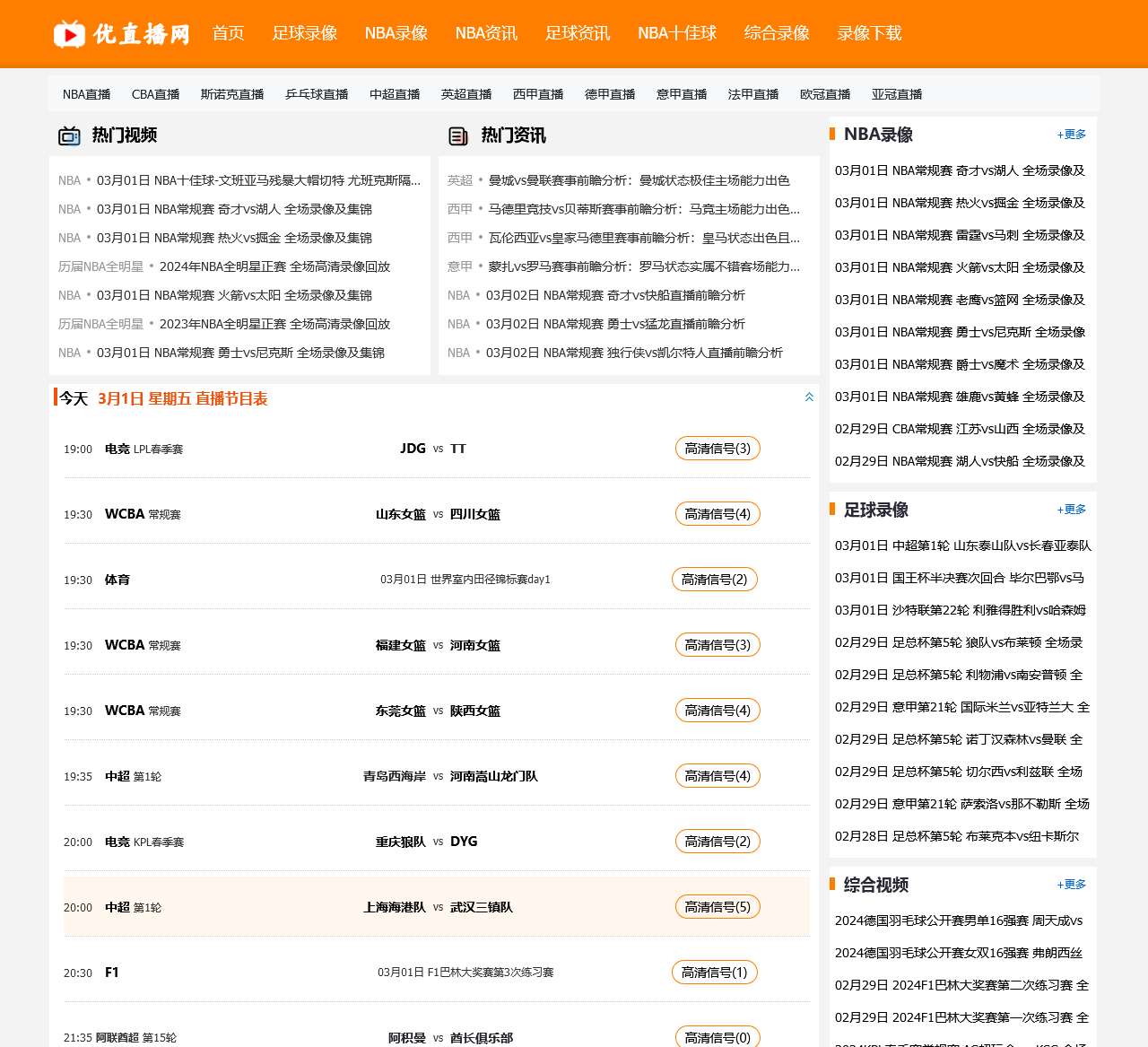Screen dimensions: 1148x1047
Task: Open the 斯诺克直播 sub-navigation tab
Action: (231, 94)
